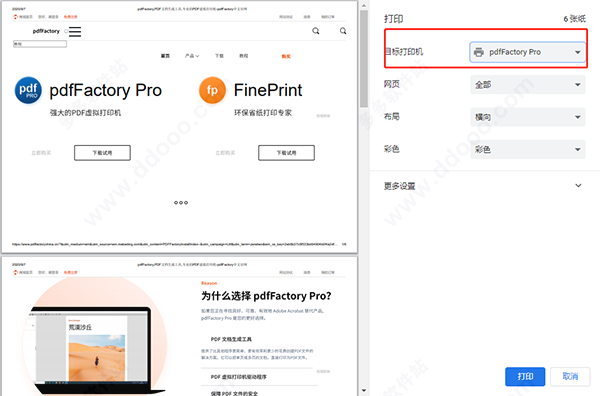Click the down arrow of the preview scrollbar

(364, 391)
